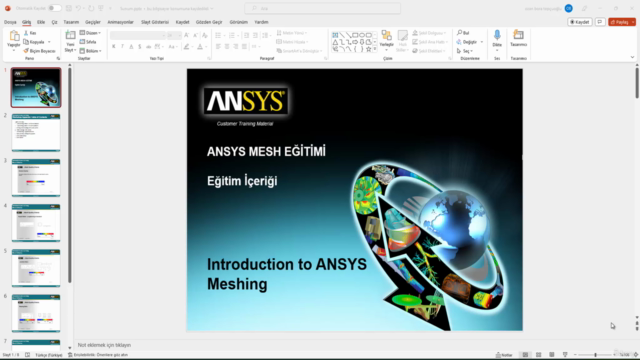Screen dimensions: 640x360
Task: Click the Erişilebilirlik accessibility status
Action: coord(98,355)
